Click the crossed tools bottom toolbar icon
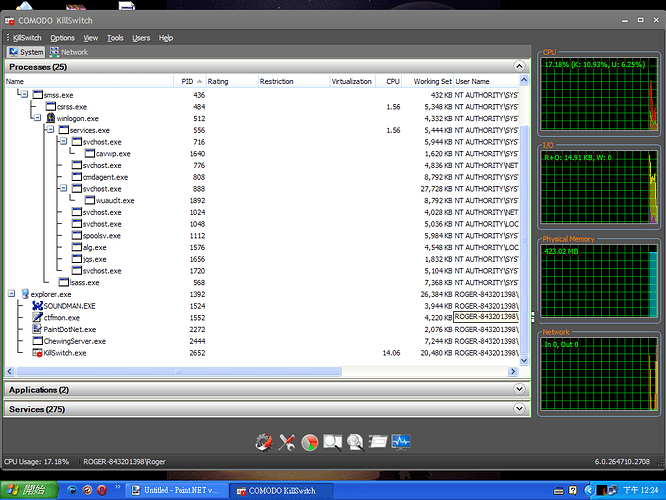The image size is (666, 500). [287, 442]
